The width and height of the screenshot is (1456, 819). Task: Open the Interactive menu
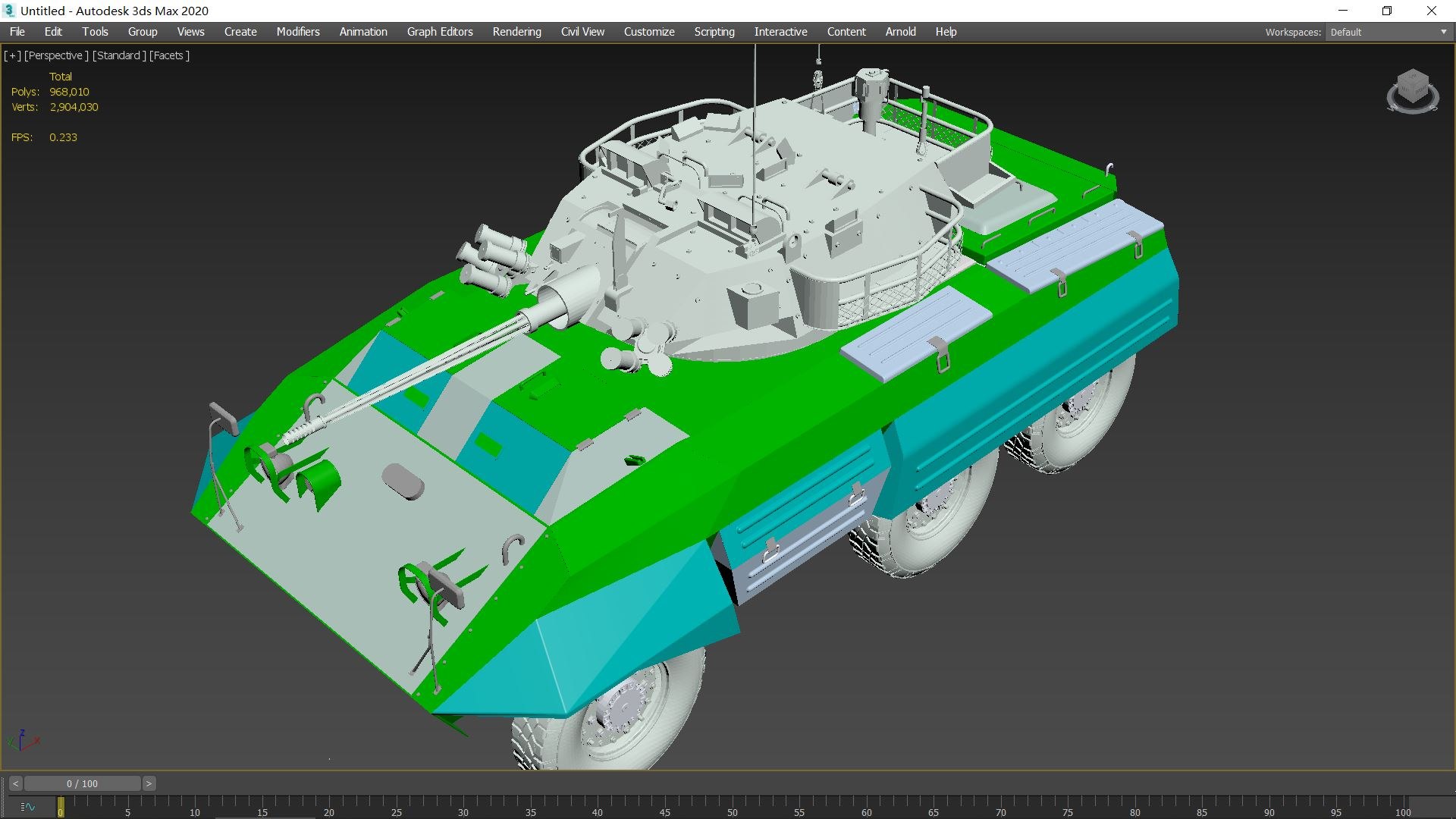pyautogui.click(x=780, y=32)
